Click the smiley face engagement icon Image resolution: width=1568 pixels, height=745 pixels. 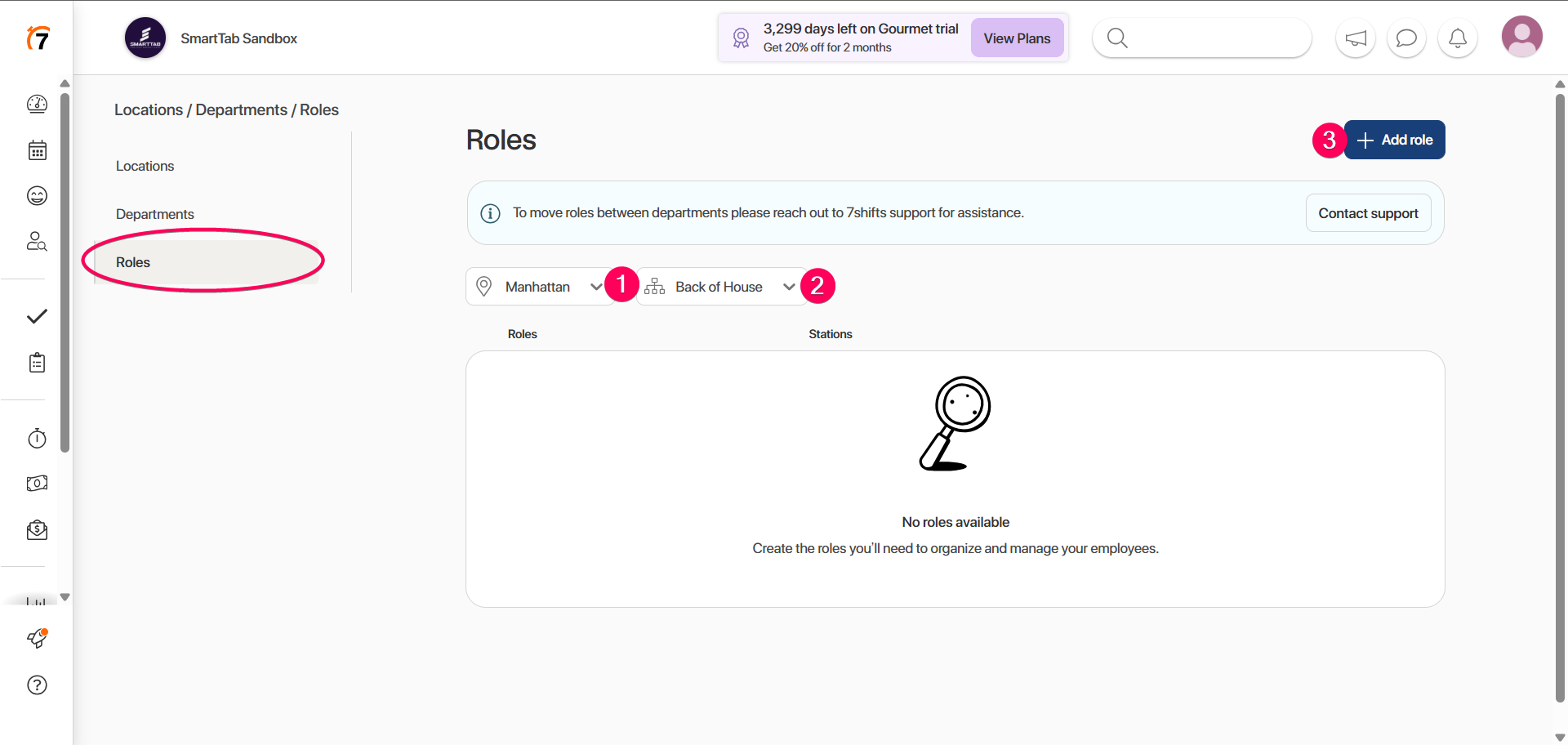(x=37, y=196)
